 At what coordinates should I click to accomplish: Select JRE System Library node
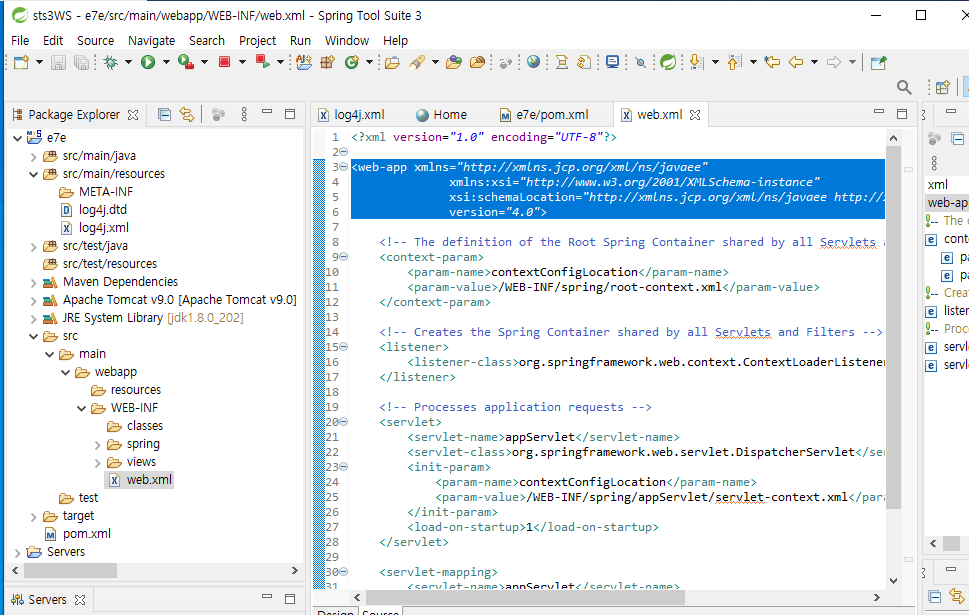tap(143, 318)
